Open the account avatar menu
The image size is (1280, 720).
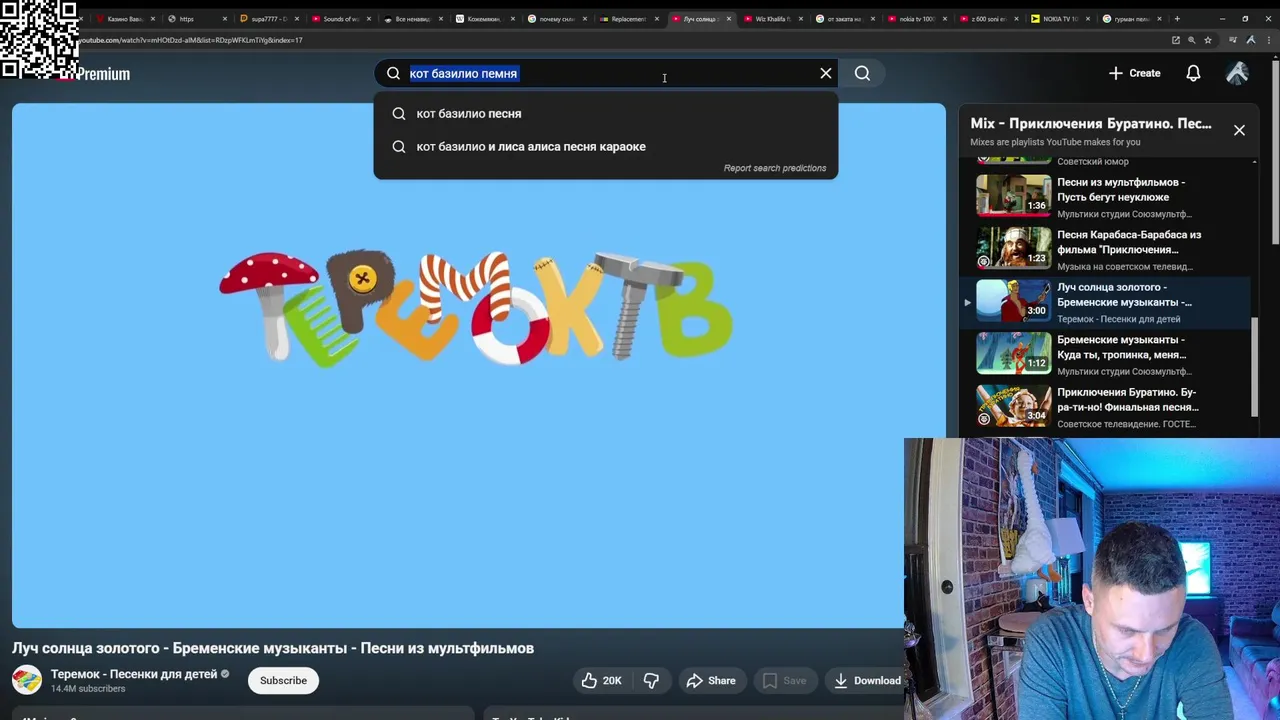[x=1237, y=73]
